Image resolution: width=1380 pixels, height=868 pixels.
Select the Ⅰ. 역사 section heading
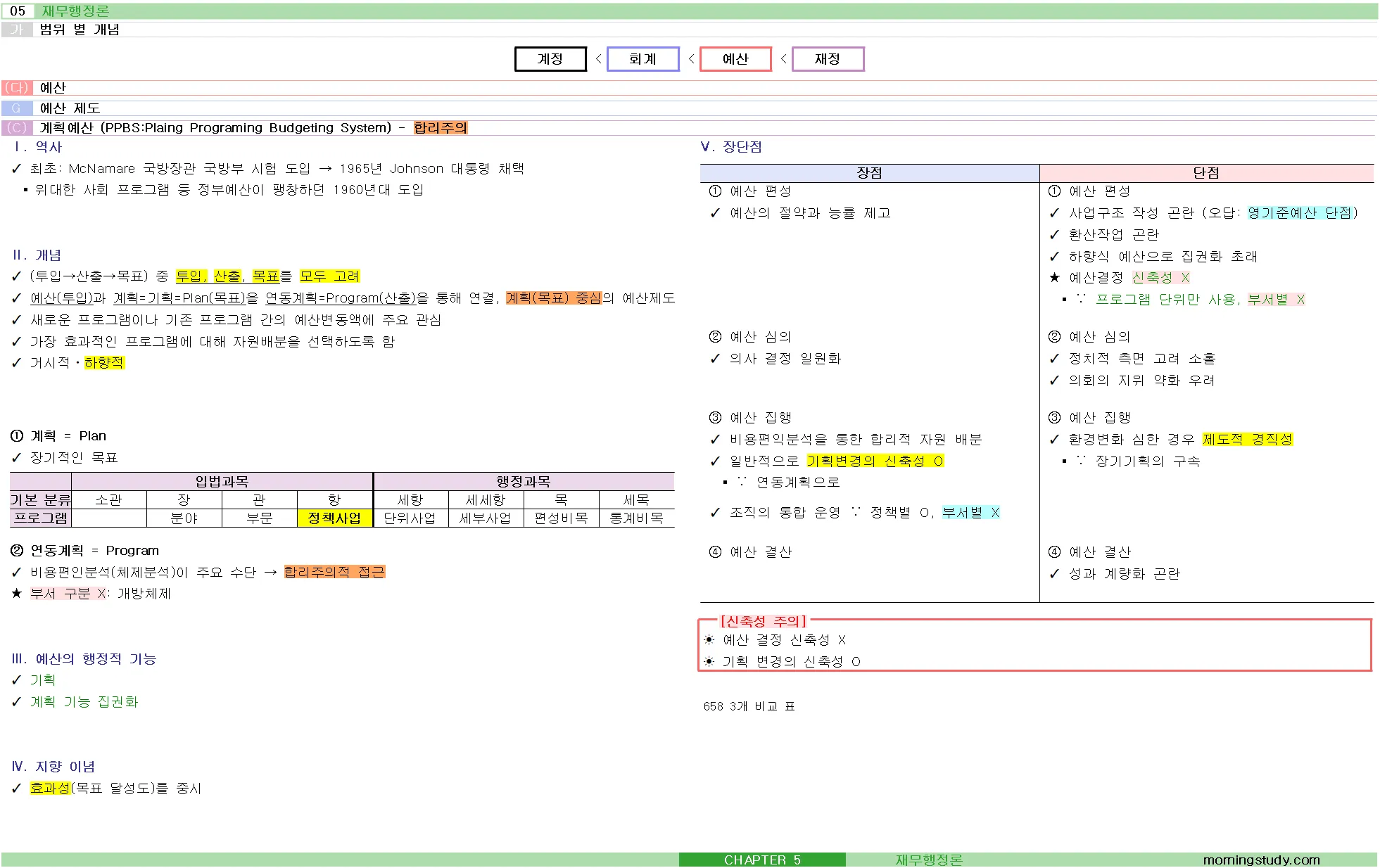click(38, 147)
